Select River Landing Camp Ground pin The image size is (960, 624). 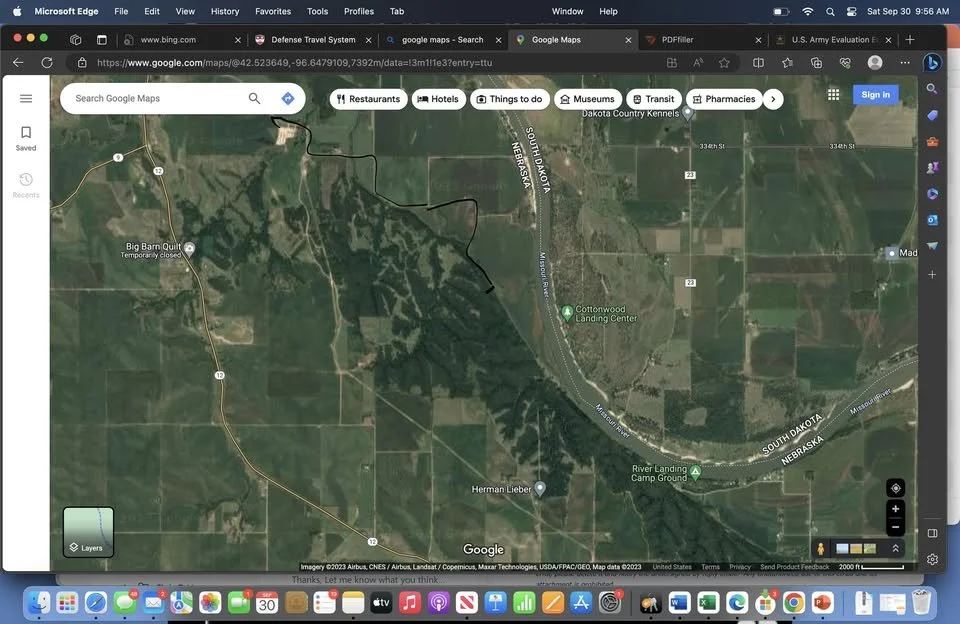696,472
